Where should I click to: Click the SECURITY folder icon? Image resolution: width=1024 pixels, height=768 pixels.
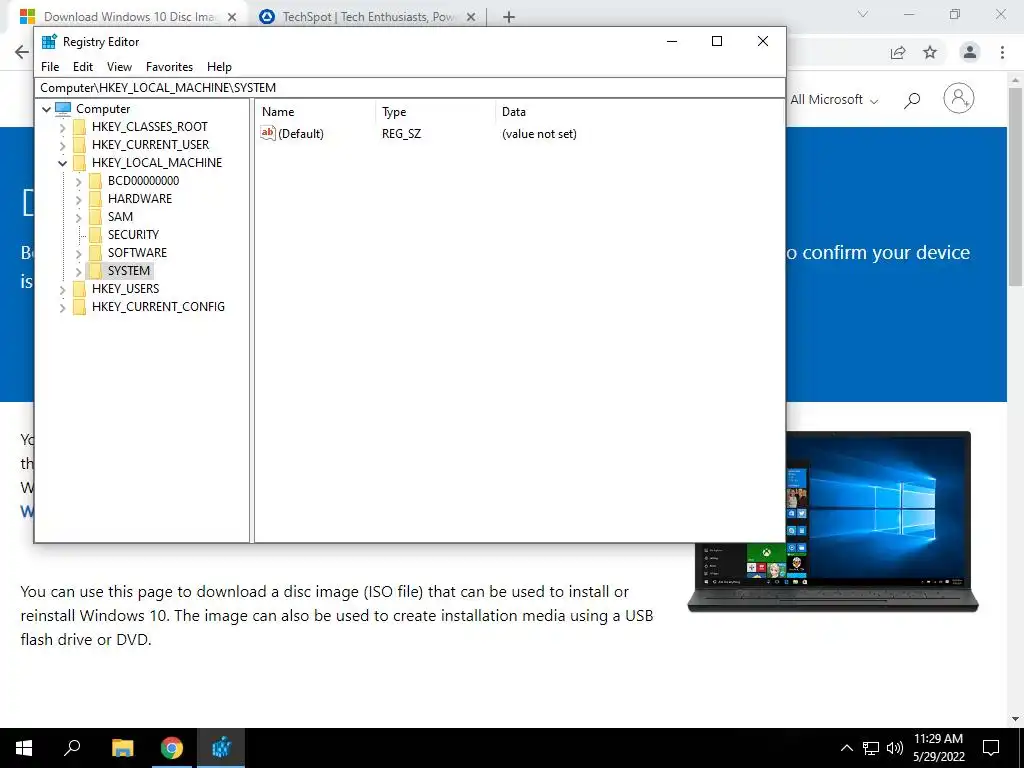click(x=95, y=234)
